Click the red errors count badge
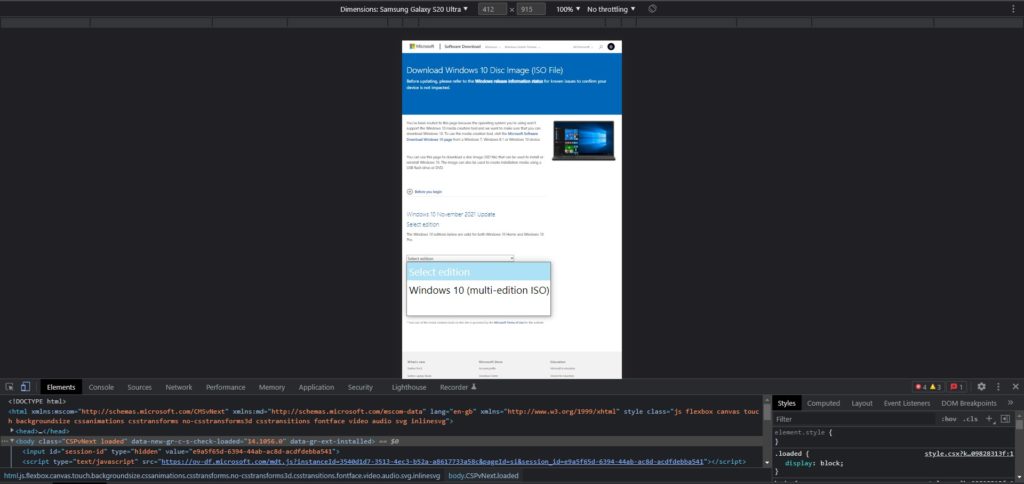The height and width of the screenshot is (484, 1024). [x=921, y=387]
